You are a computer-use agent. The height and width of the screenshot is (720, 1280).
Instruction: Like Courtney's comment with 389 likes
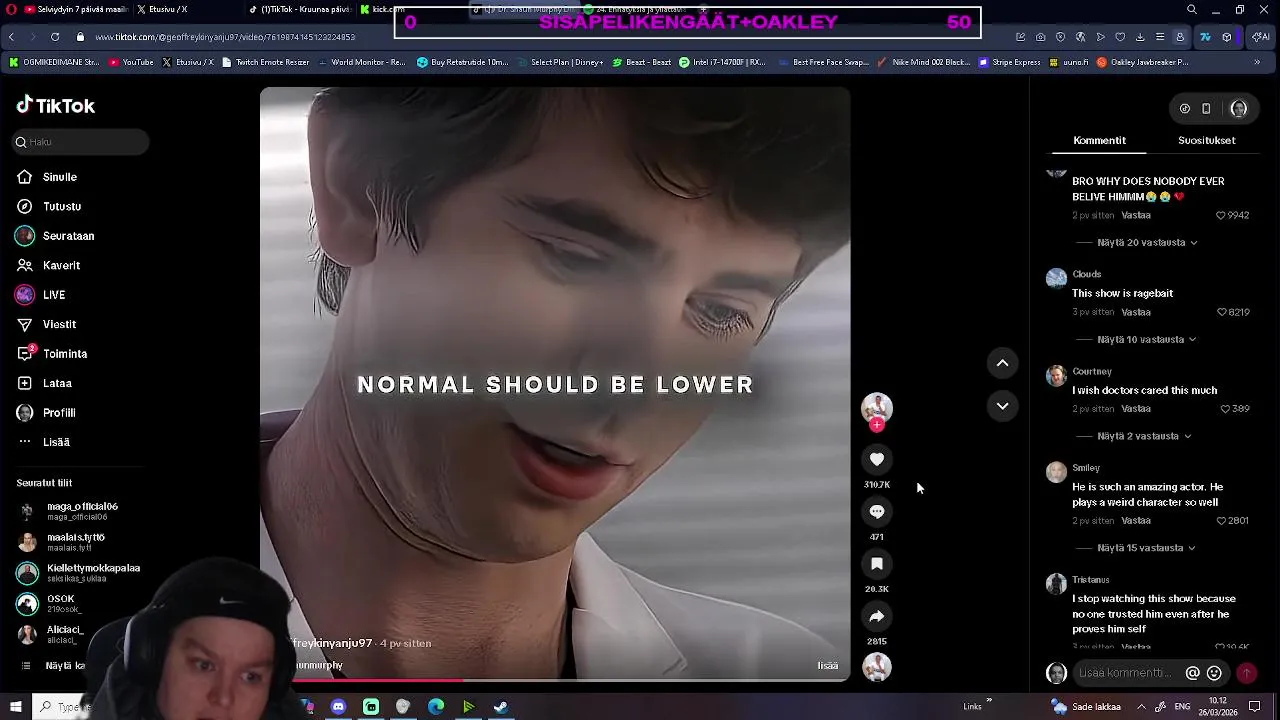click(1226, 409)
